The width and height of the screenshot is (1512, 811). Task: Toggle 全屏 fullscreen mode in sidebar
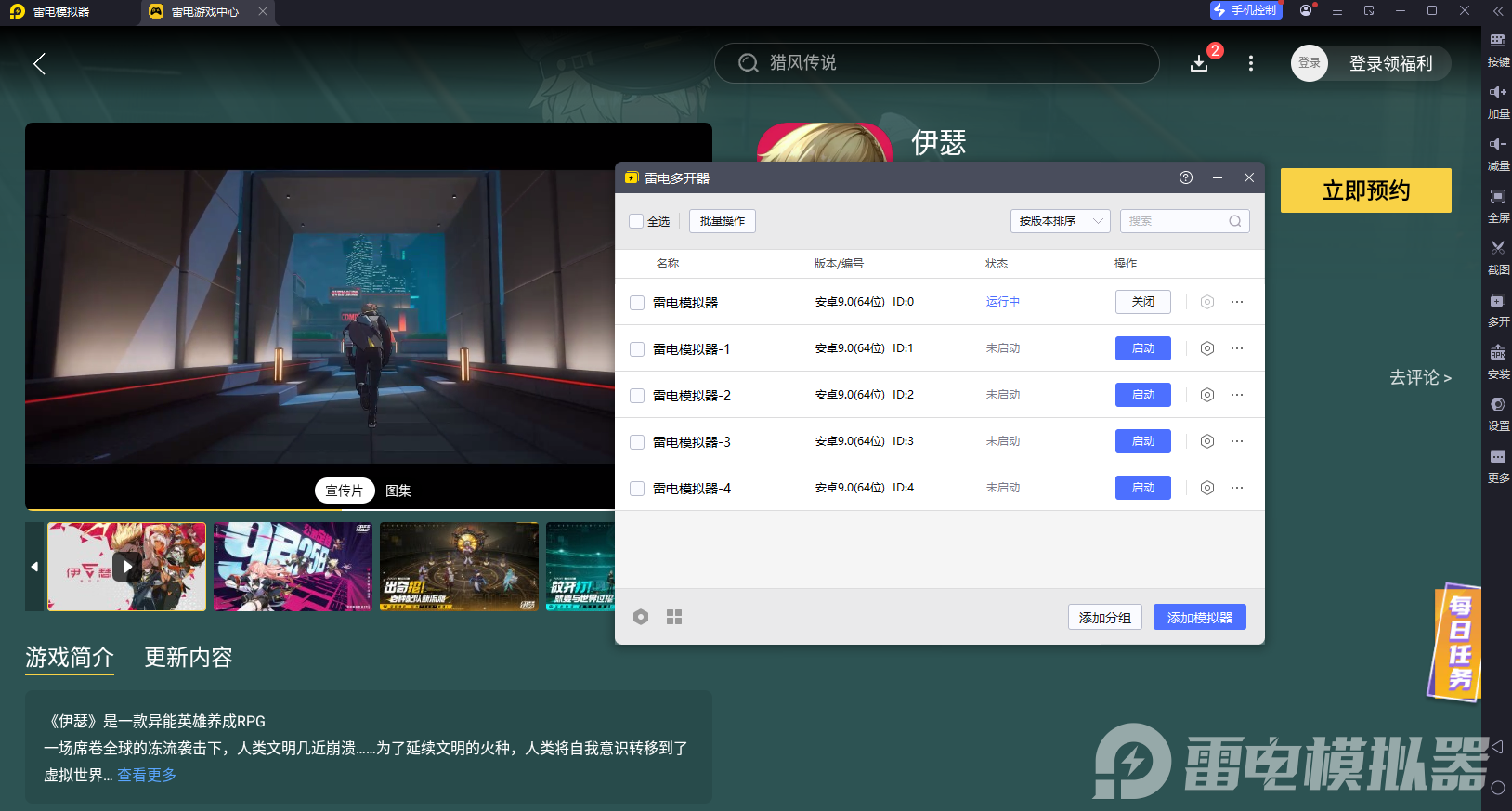[1498, 206]
